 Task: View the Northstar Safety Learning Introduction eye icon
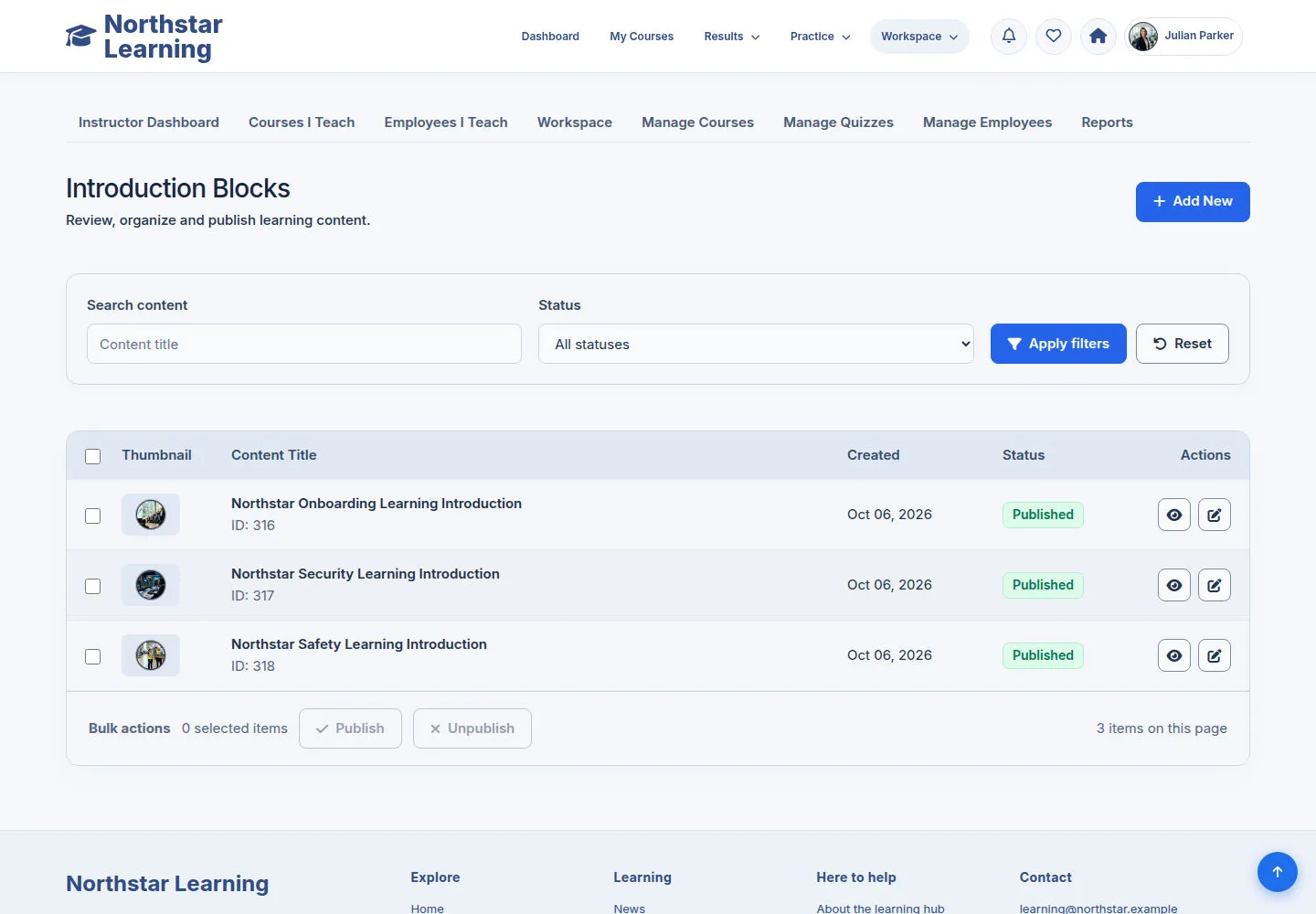point(1174,655)
